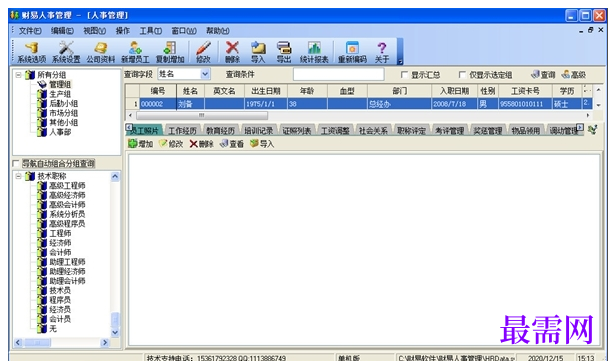Image resolution: width=612 pixels, height=361 pixels.
Task: Open 高级 advanced query
Action: [x=574, y=75]
